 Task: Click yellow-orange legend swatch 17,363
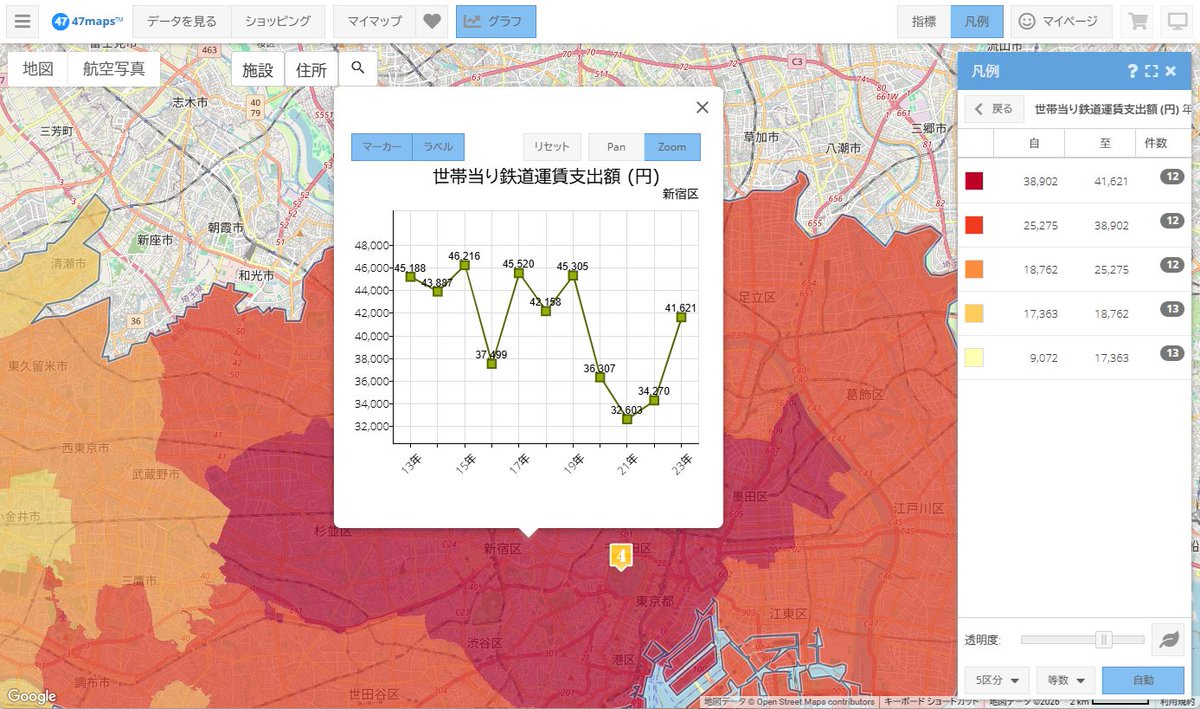pos(974,313)
